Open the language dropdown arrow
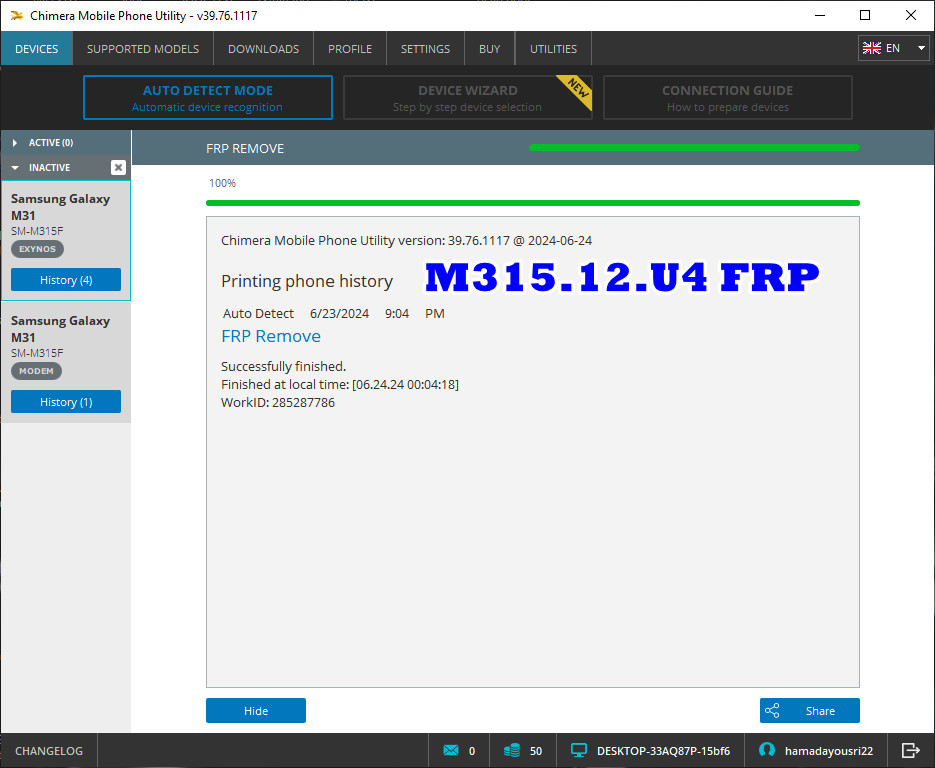 tap(921, 47)
